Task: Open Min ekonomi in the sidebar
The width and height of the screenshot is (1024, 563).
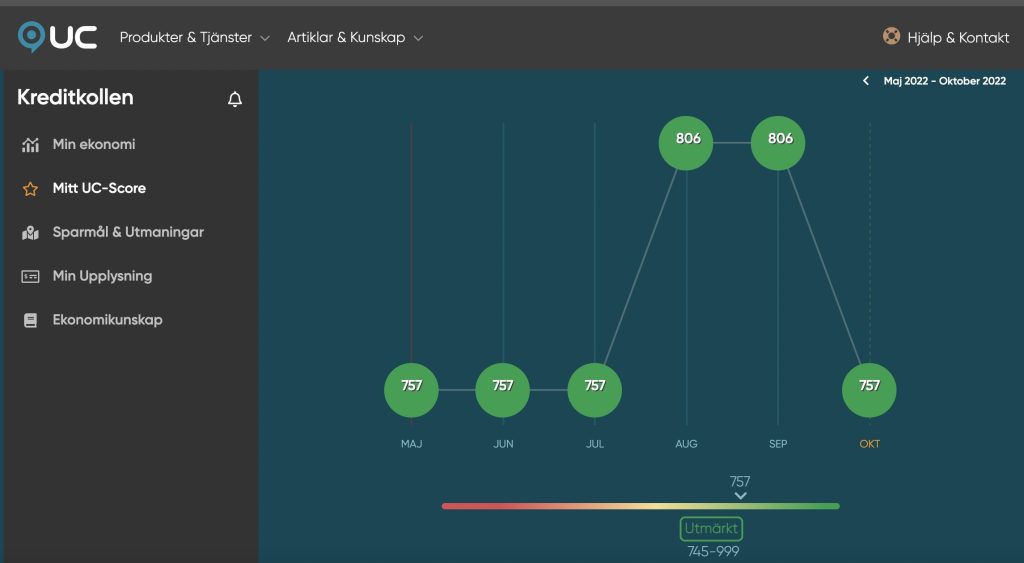Action: pyautogui.click(x=94, y=144)
